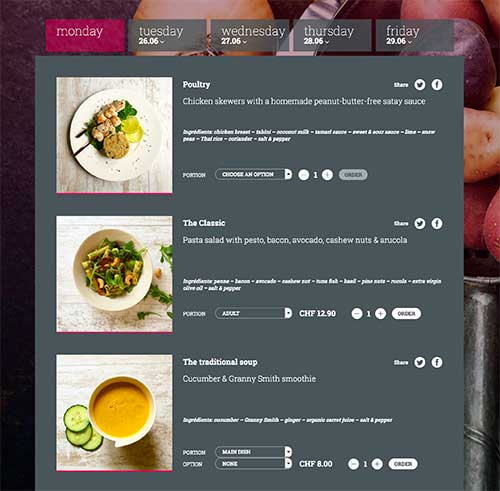The image size is (500, 491).
Task: Switch to the Tuesday 26.06 tab
Action: click(x=167, y=35)
